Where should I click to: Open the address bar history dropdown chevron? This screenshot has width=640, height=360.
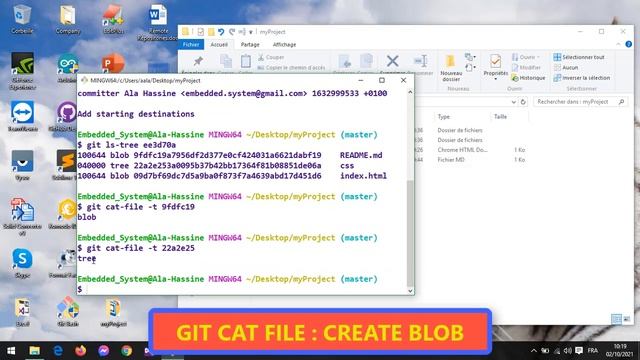coord(513,102)
